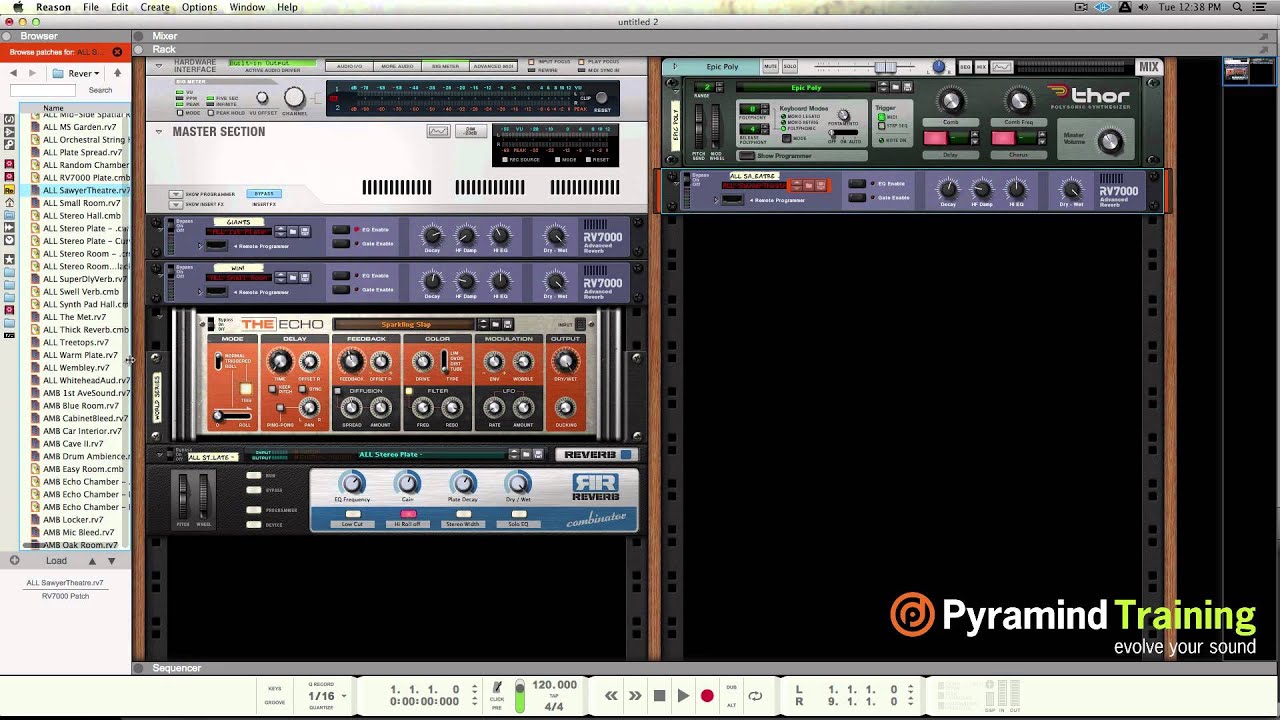The height and width of the screenshot is (720, 1280).
Task: Select ALL Swell Verb.cmb patch
Action: tap(80, 292)
